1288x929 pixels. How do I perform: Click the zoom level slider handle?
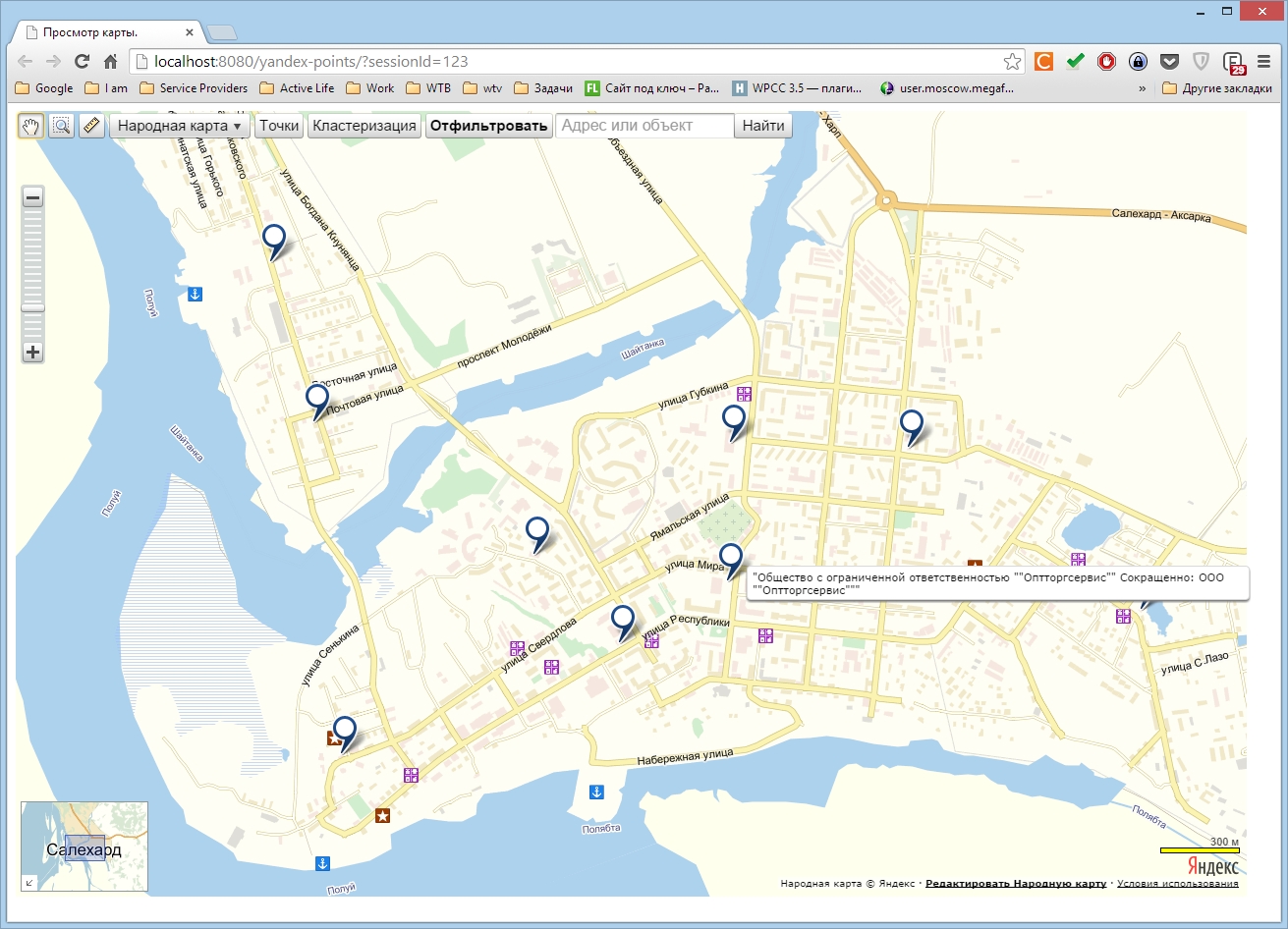click(33, 308)
